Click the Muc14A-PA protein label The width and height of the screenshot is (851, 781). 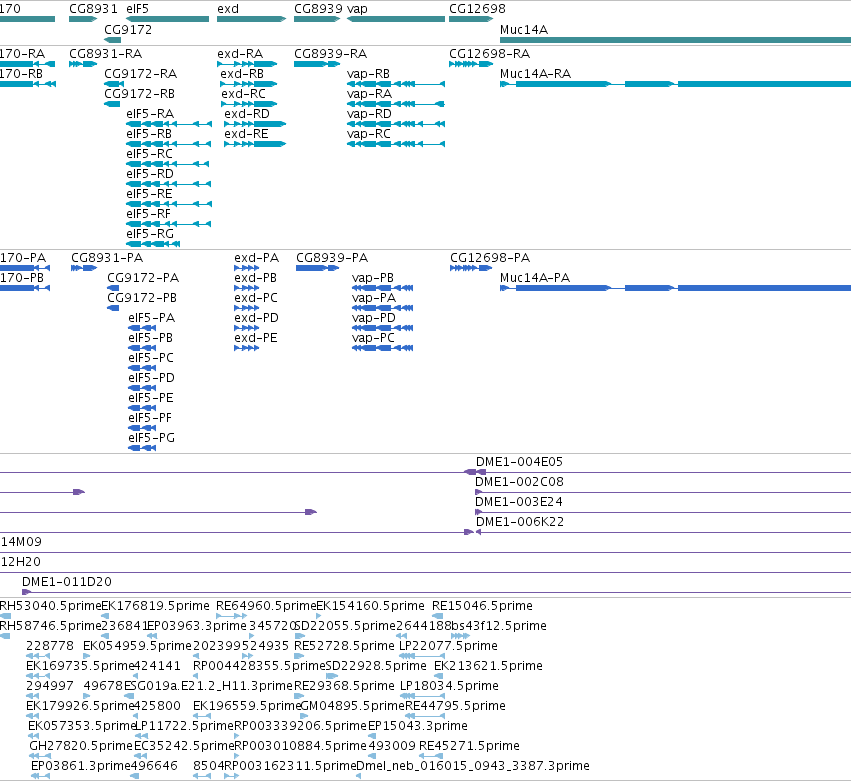coord(535,278)
